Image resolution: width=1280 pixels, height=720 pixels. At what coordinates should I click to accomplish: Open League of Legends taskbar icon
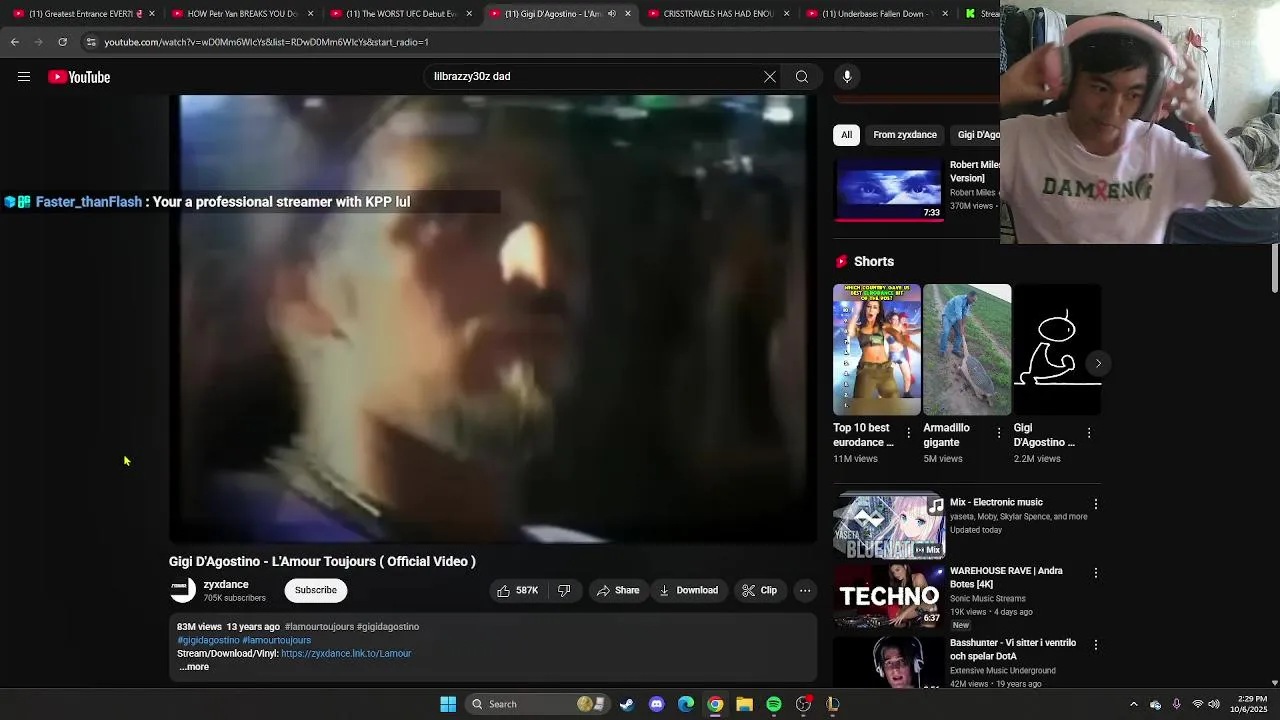832,704
